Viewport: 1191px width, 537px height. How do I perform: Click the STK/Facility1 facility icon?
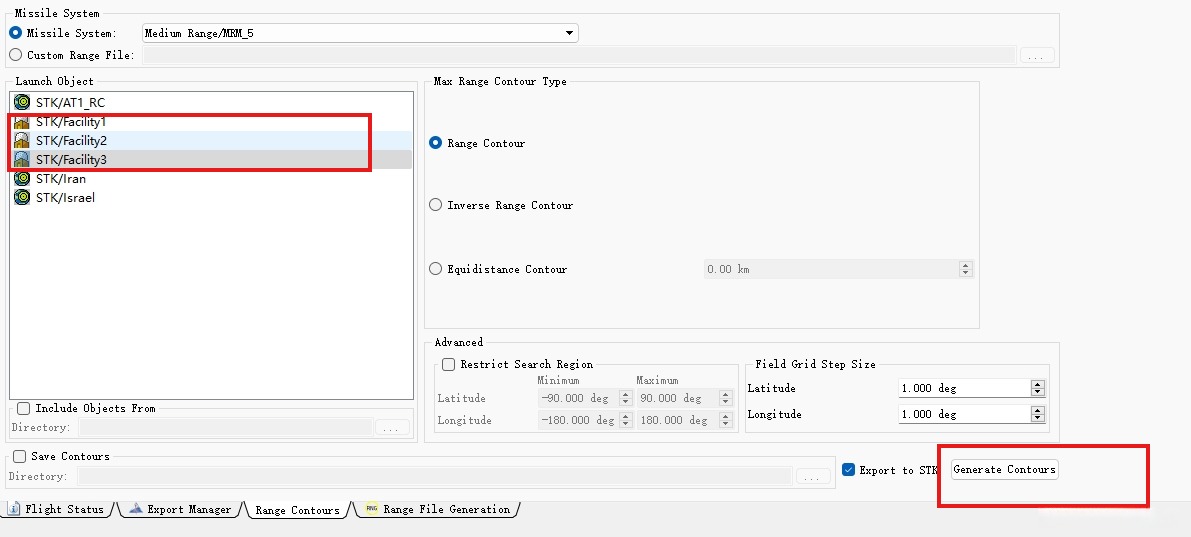point(22,122)
